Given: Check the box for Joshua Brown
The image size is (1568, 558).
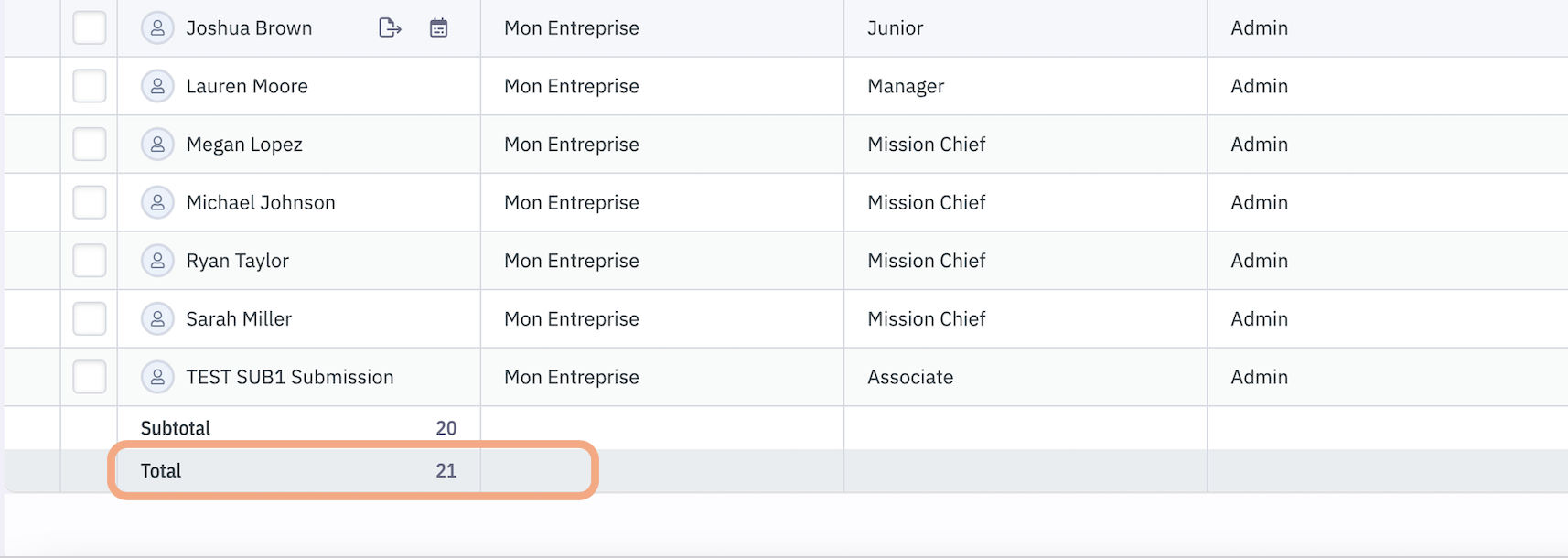Looking at the screenshot, I should click(90, 28).
